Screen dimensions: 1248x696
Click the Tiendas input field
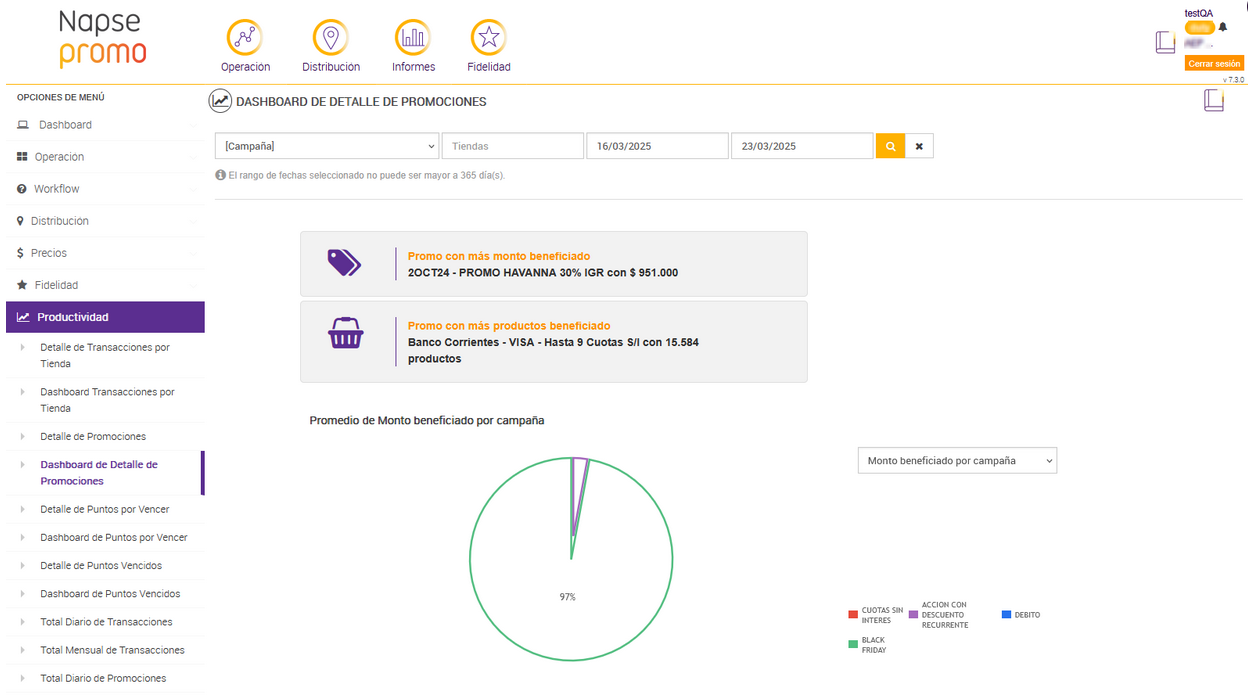512,146
